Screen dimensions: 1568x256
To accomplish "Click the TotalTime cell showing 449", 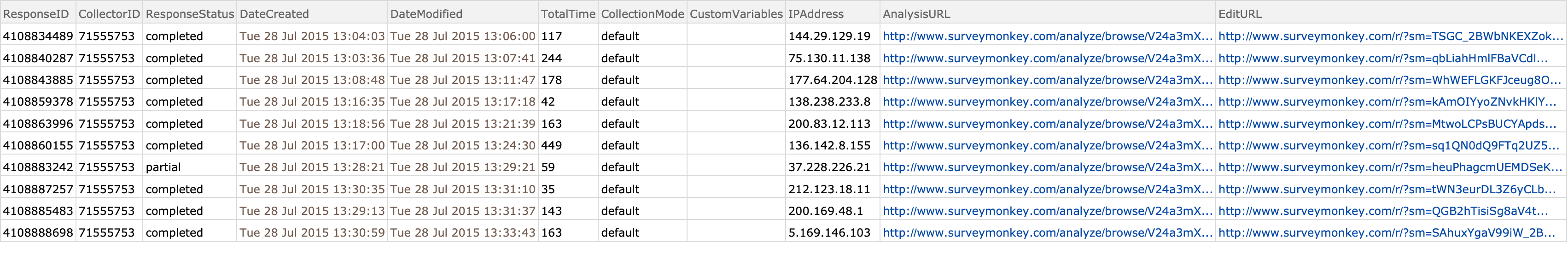I will tap(568, 145).
